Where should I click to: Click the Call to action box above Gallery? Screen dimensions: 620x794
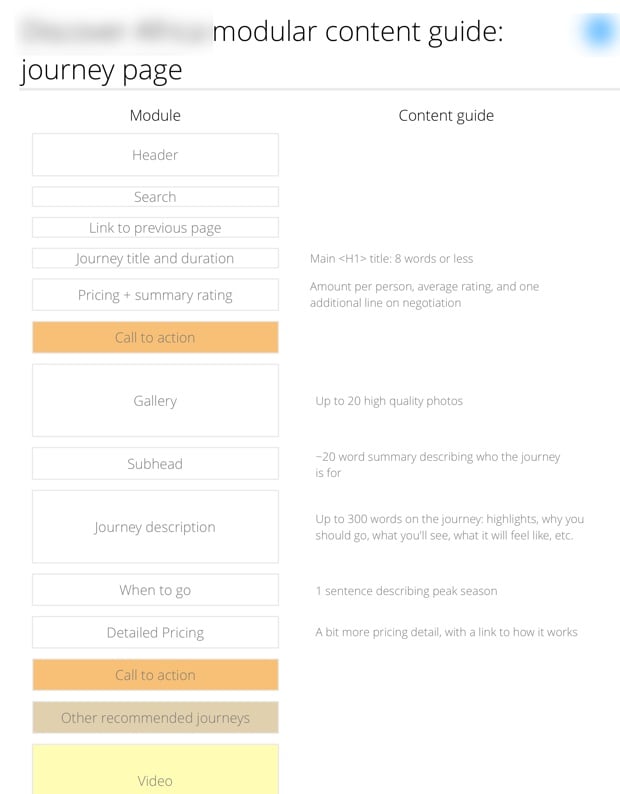pyautogui.click(x=155, y=337)
